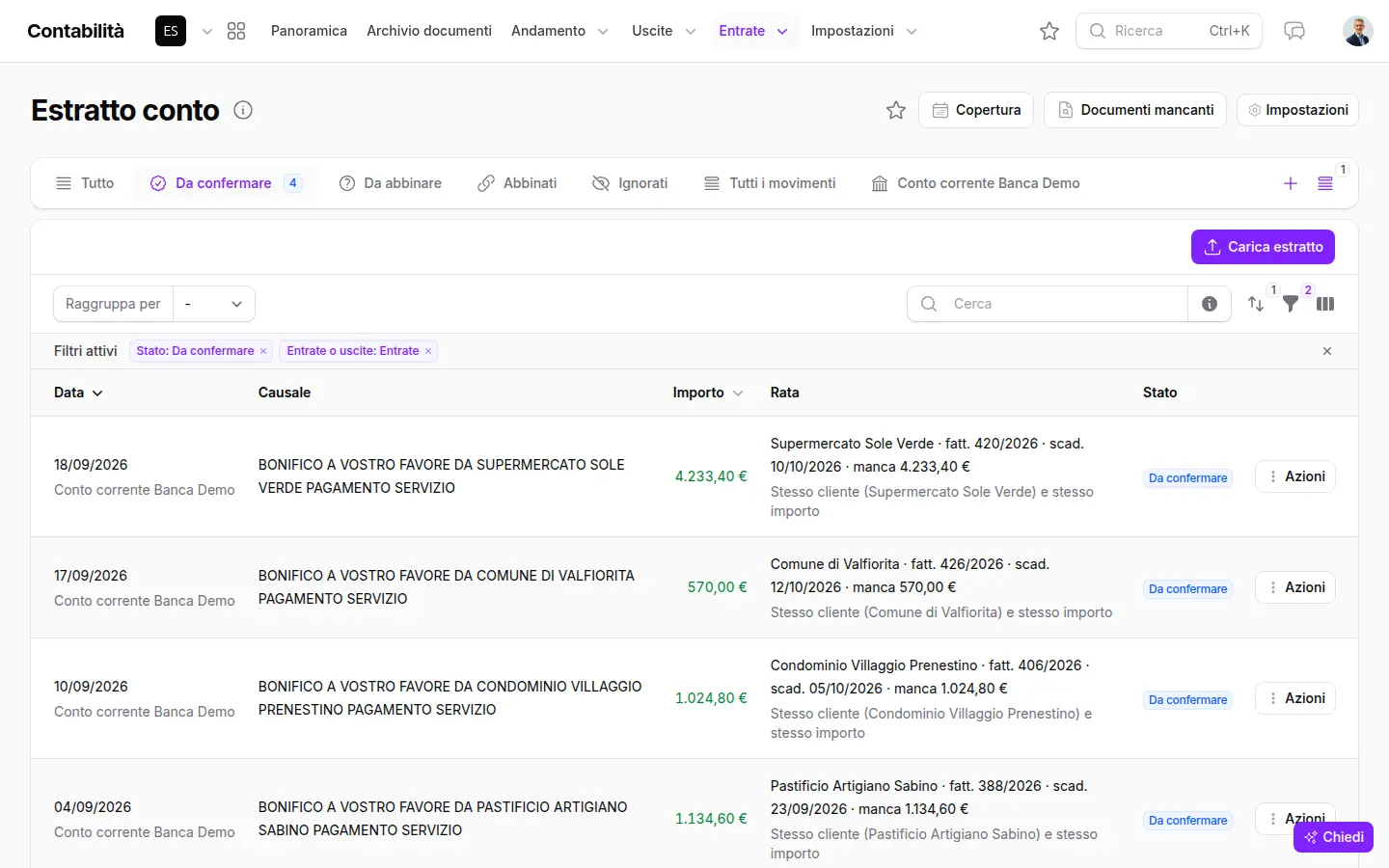Sort by the Data column header

point(78,393)
